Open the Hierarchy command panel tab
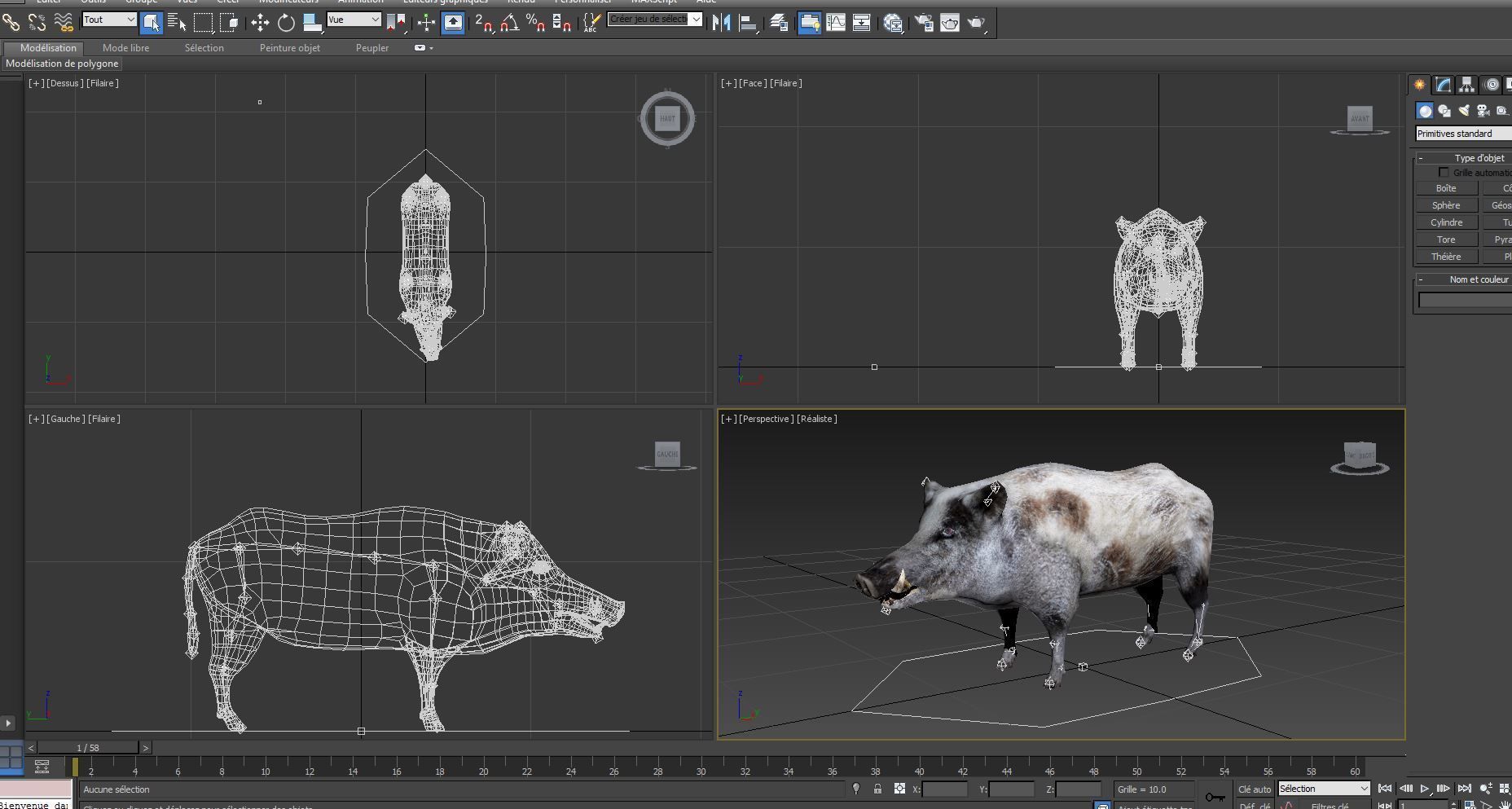 (1466, 85)
